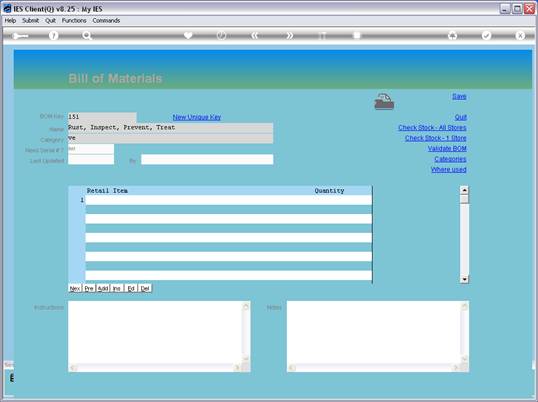Click the New Unique Key link
Screen dimensions: 538x402
pos(197,117)
